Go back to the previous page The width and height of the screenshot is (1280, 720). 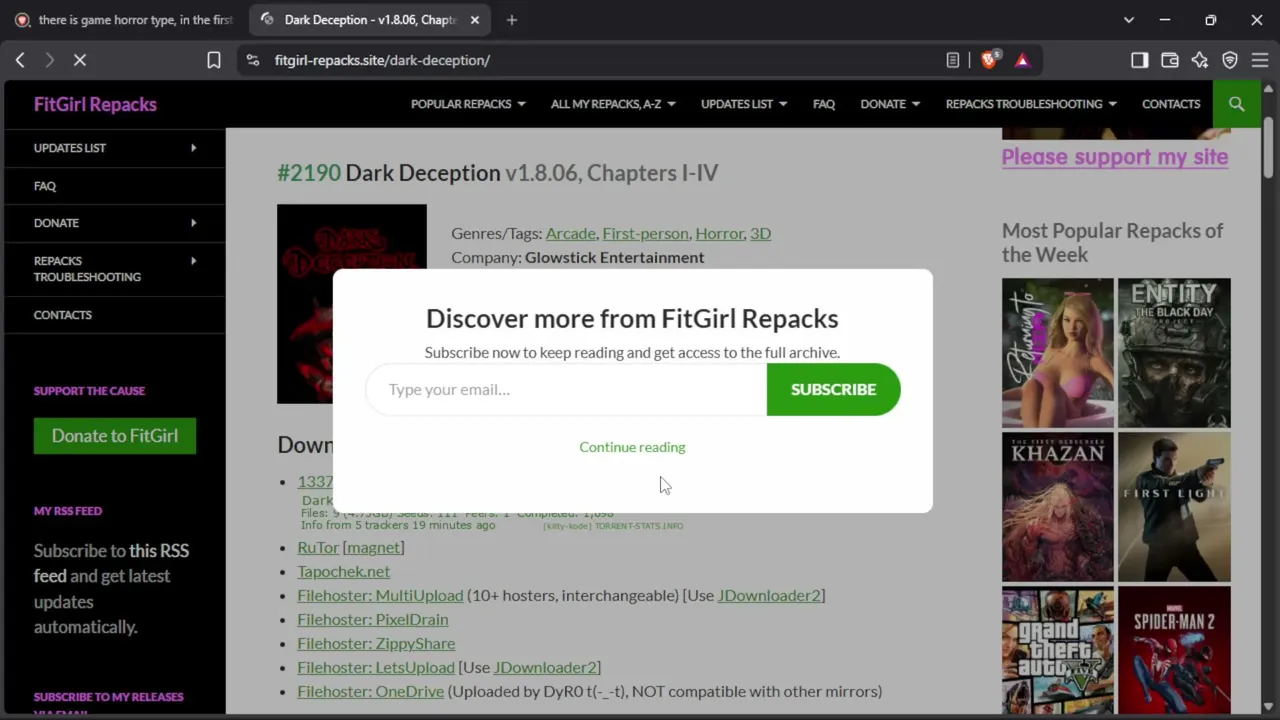pyautogui.click(x=20, y=60)
